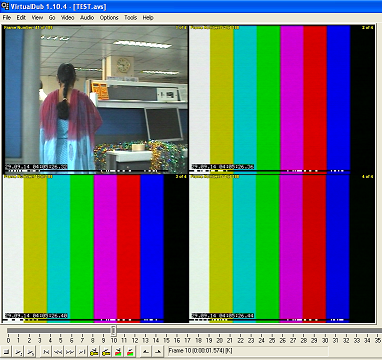Click previous scene search icon

coord(118,351)
